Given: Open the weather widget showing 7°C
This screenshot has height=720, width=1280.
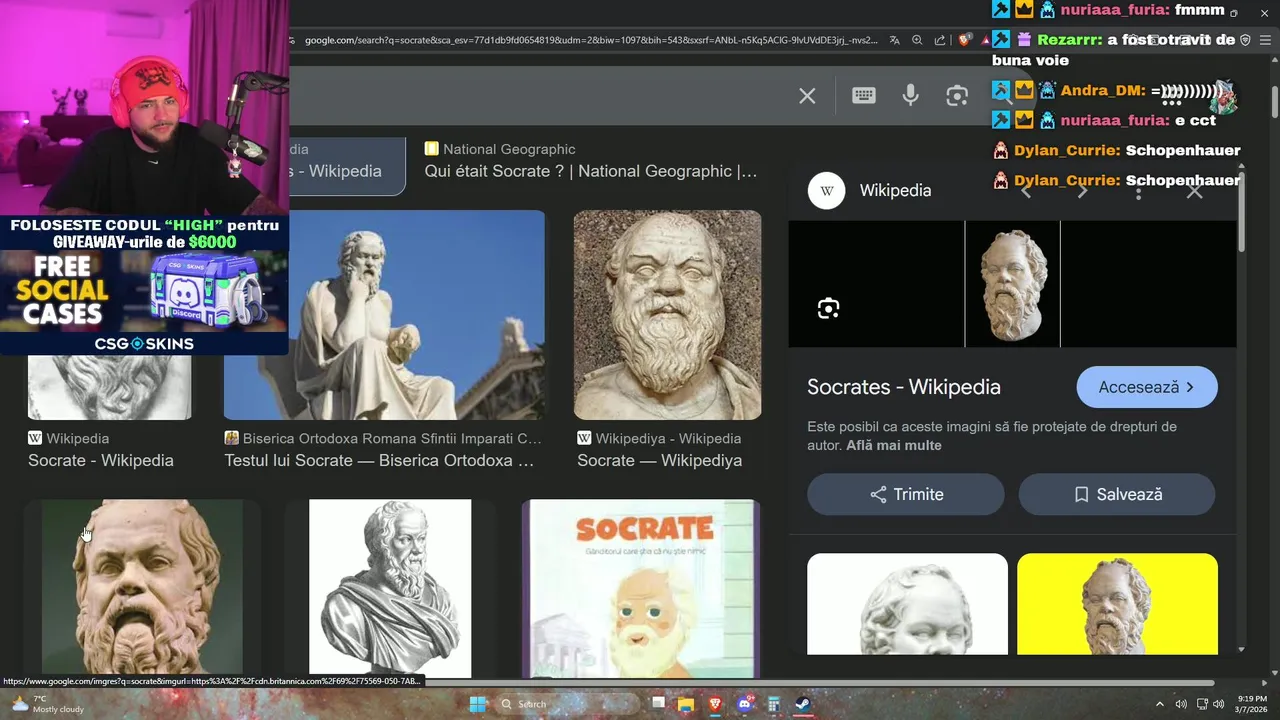Looking at the screenshot, I should (x=50, y=704).
